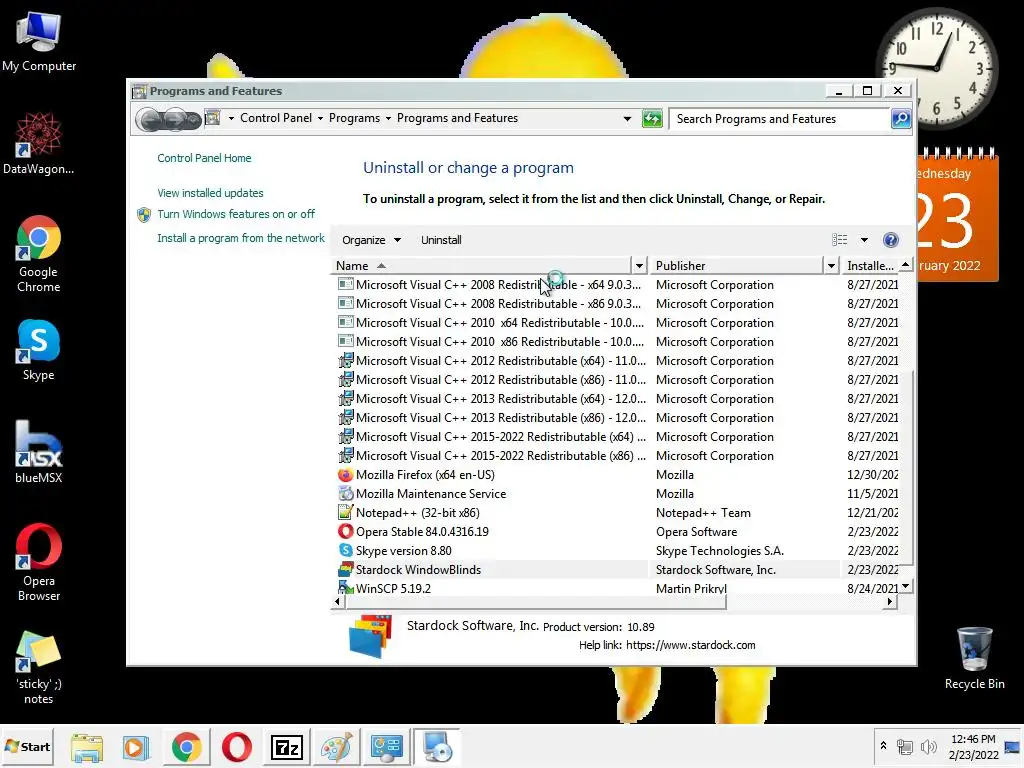
Task: Sort by Name column header
Action: point(481,266)
